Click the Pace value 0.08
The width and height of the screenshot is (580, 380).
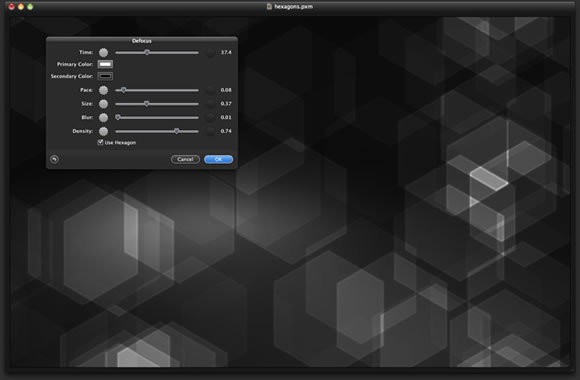pos(226,90)
